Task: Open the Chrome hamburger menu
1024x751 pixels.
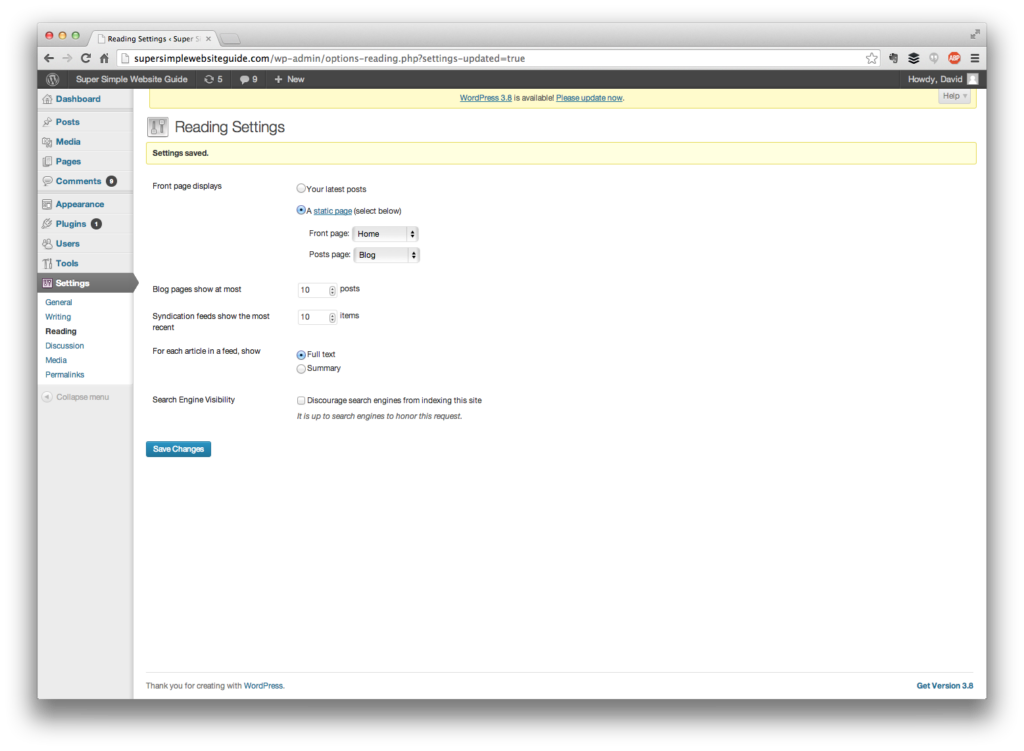Action: [975, 58]
